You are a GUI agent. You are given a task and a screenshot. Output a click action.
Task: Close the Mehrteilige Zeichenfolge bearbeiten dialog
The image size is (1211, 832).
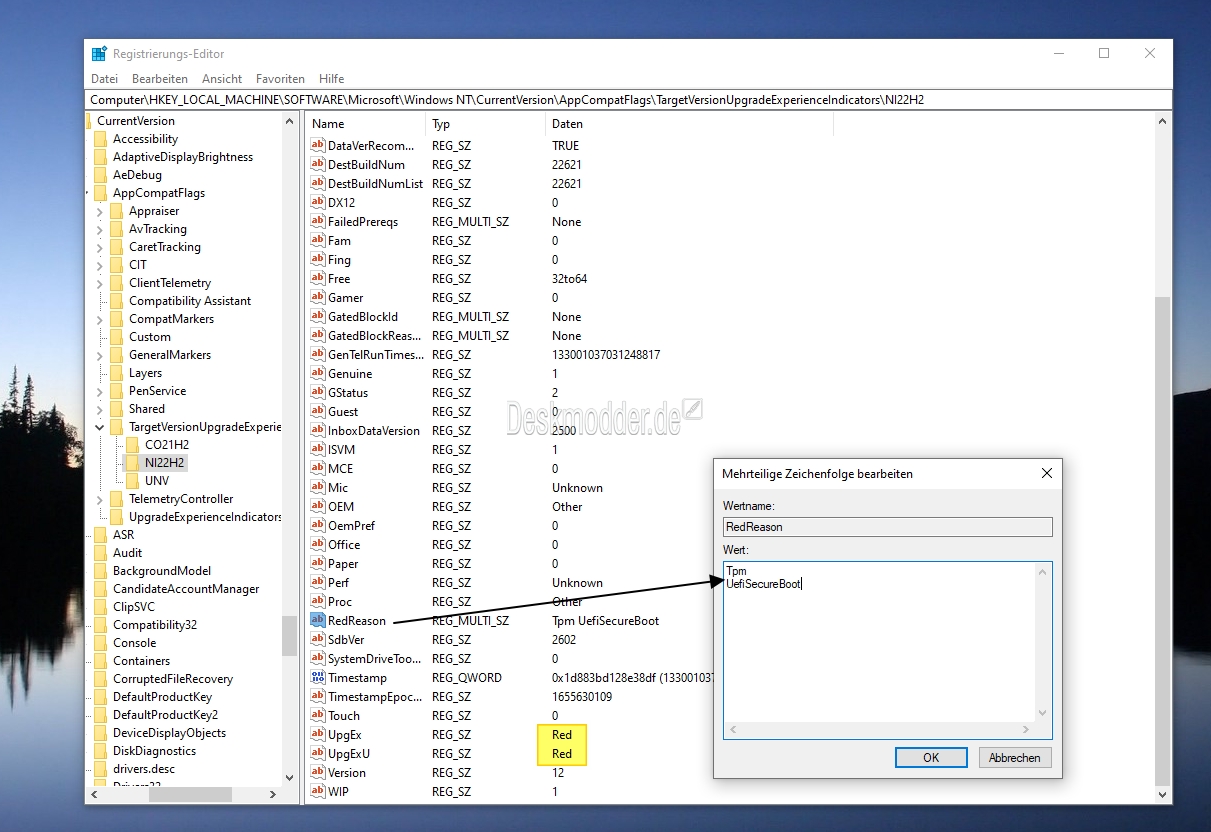coord(1046,473)
